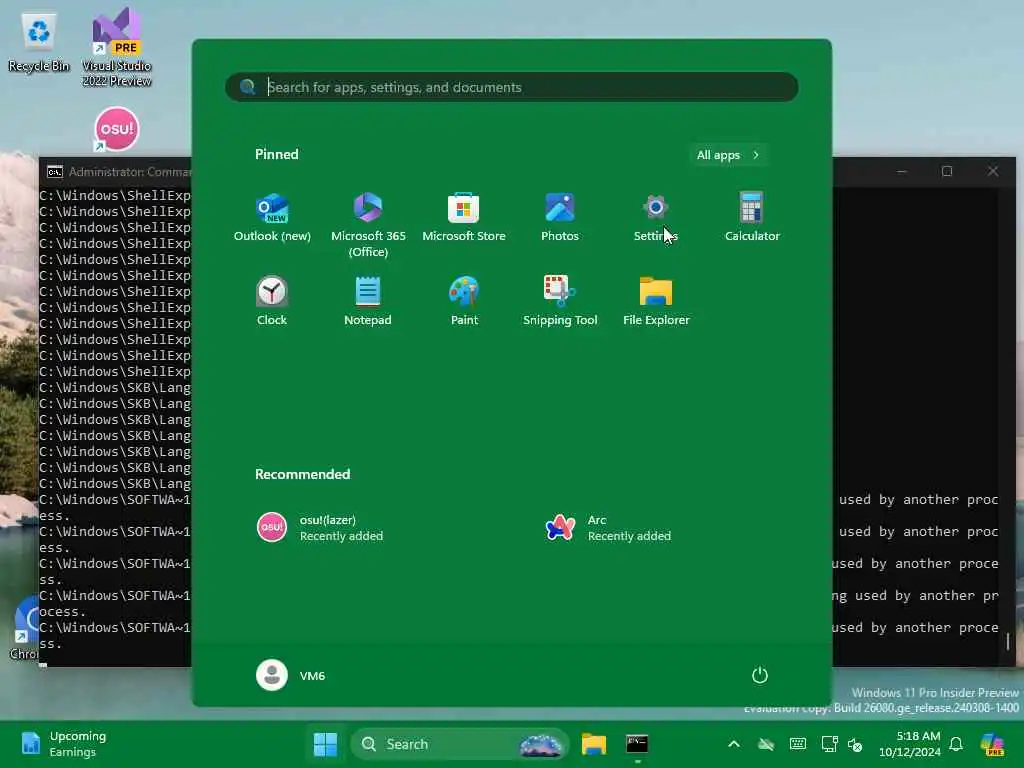Open touch keyboard tray icon
This screenshot has width=1024, height=768.
tap(797, 744)
